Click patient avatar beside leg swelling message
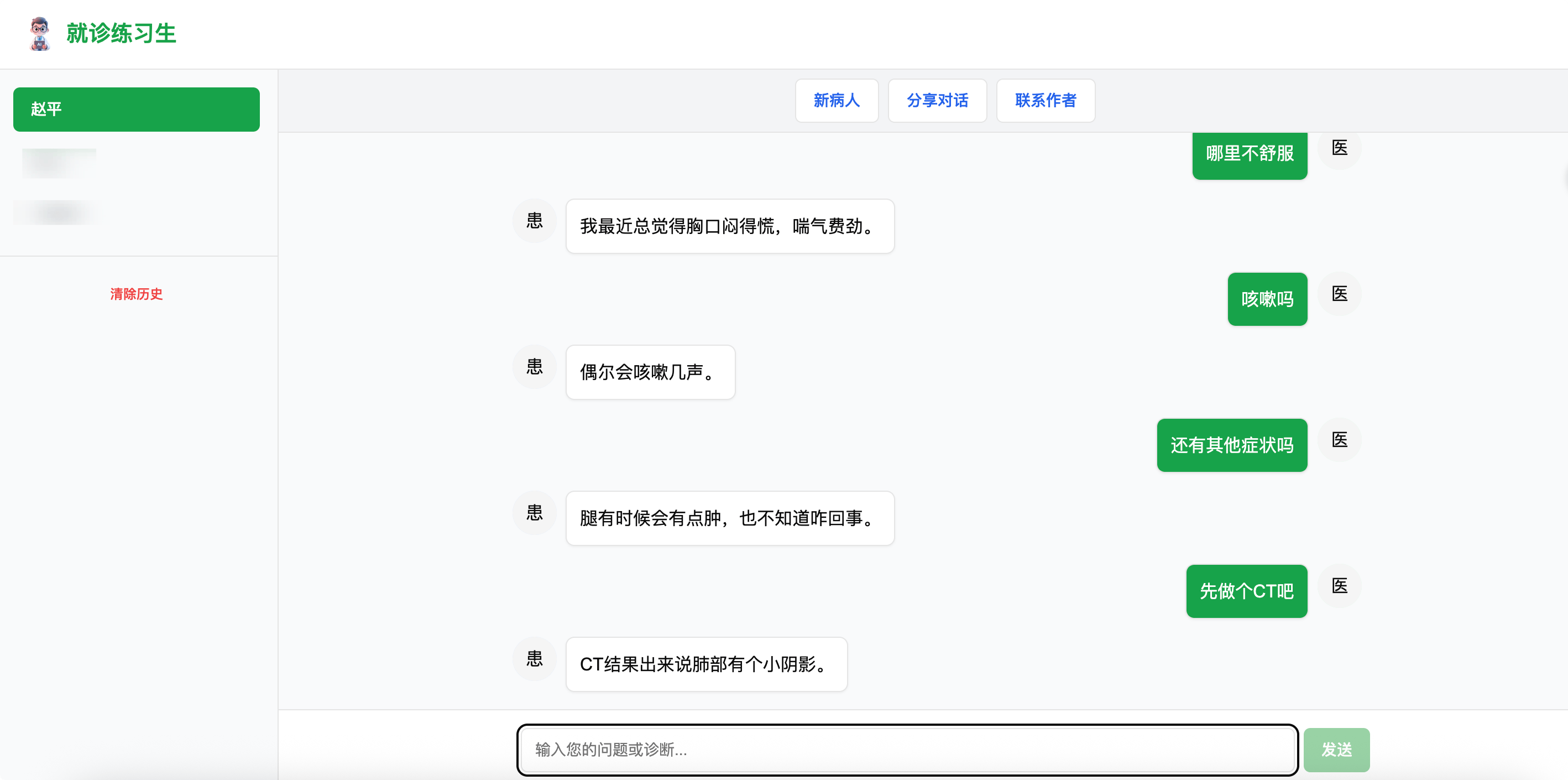Screen dimensions: 1568x780 pos(534,513)
